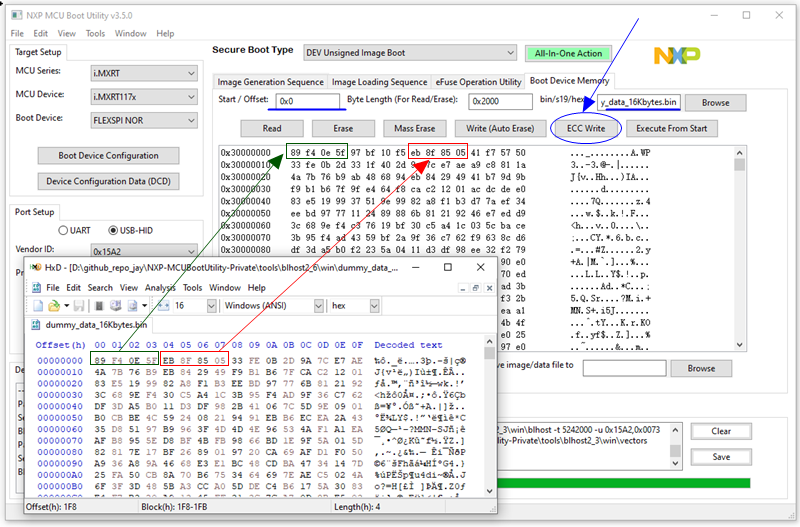Viewport: 800px width, 527px height.
Task: Open the Windows (ANSI) charset dropdown in HxD
Action: tap(318, 306)
